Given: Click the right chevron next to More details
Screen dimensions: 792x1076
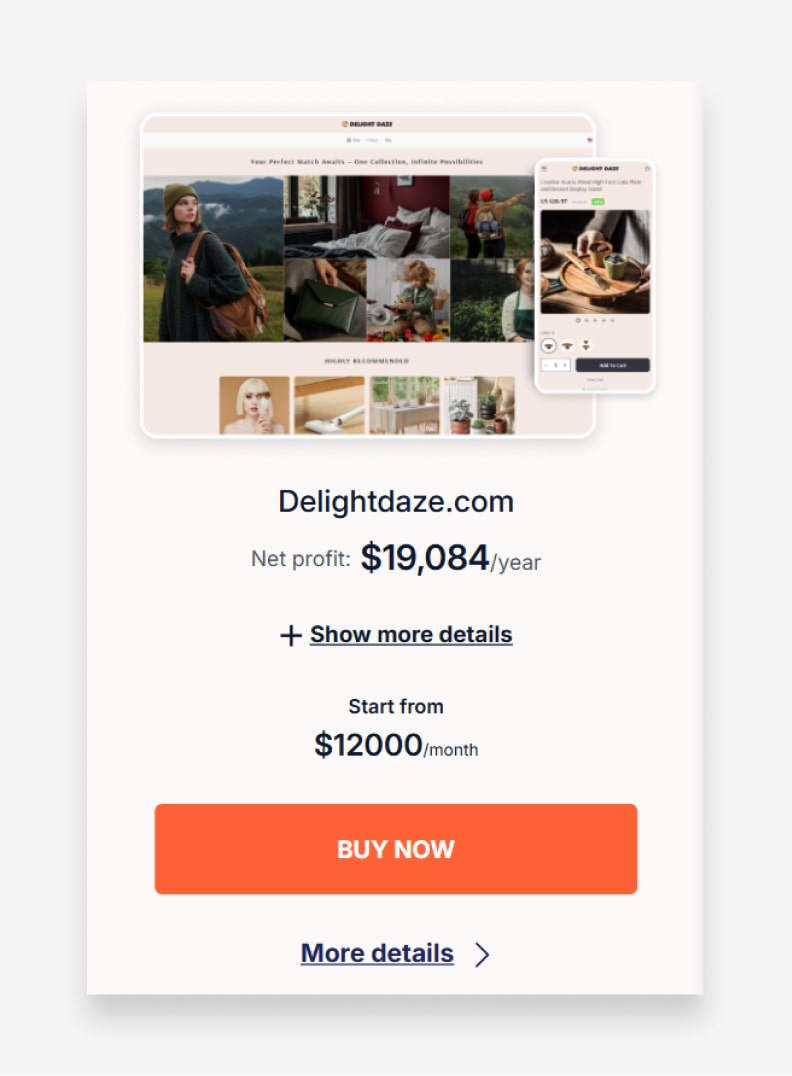Looking at the screenshot, I should pyautogui.click(x=482, y=955).
